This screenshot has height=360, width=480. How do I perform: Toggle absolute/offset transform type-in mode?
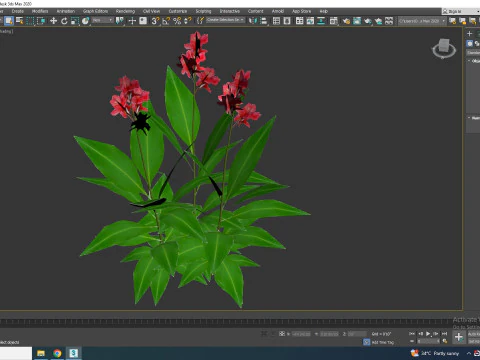tap(282, 334)
